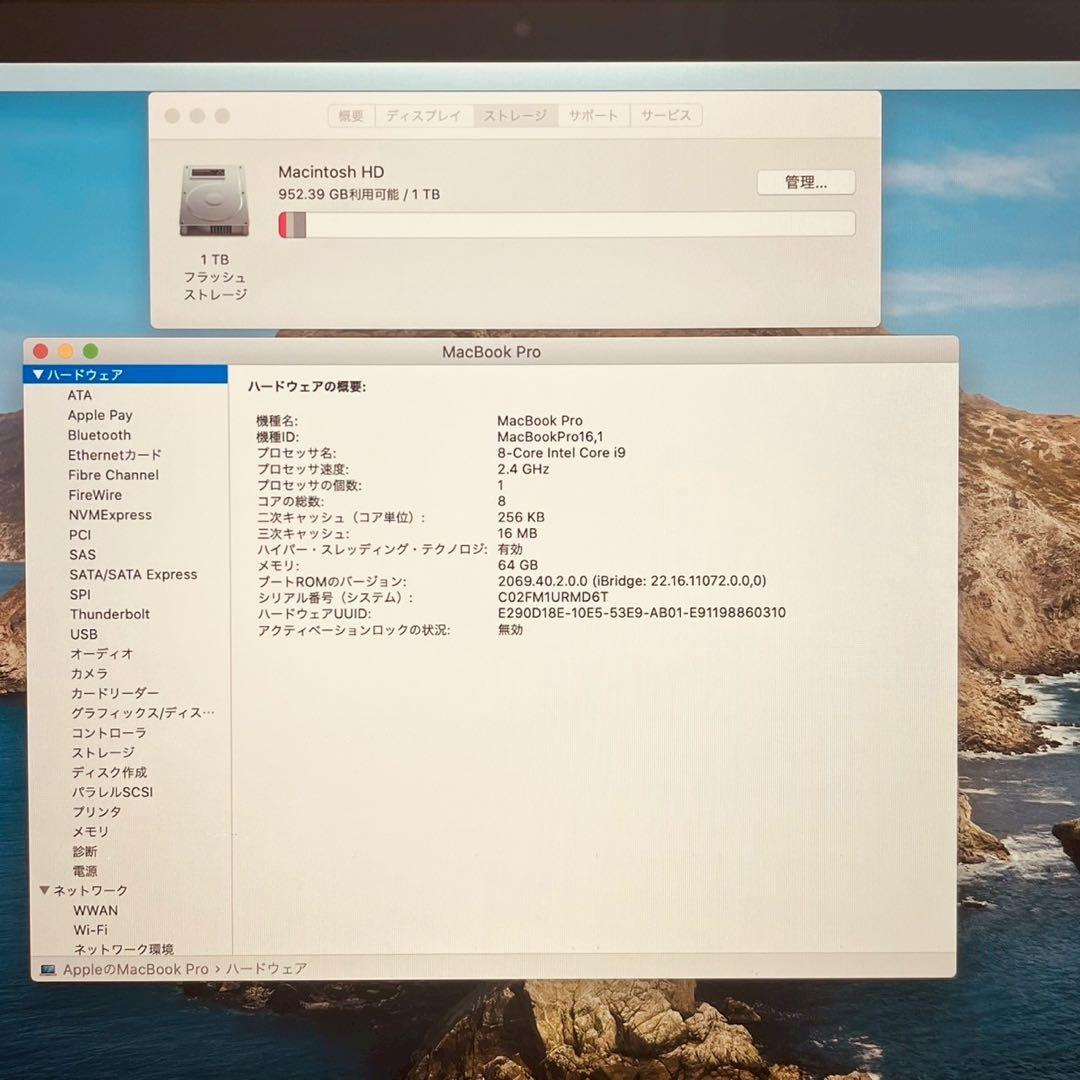This screenshot has height=1080, width=1080.
Task: Open the USB hardware section
Action: point(84,634)
